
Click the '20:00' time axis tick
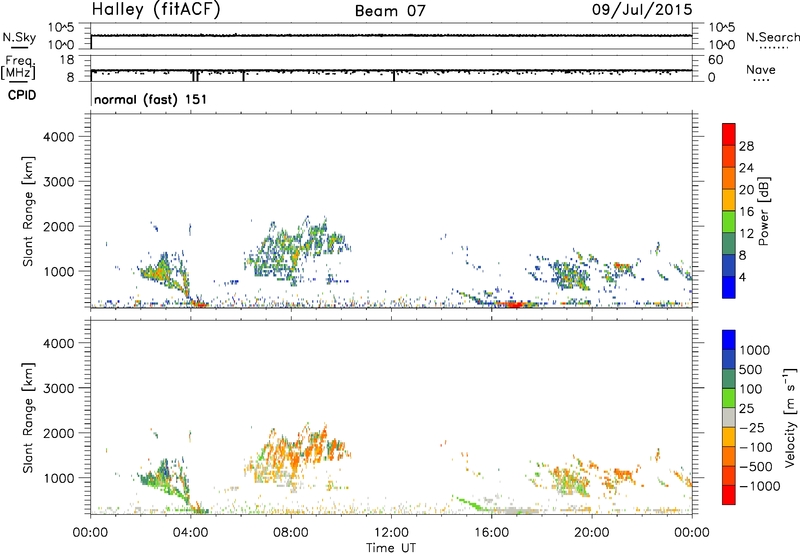[591, 533]
